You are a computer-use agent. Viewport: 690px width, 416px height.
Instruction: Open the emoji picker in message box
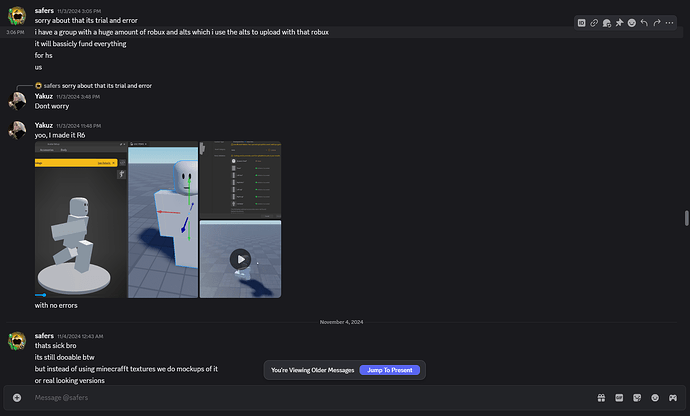tap(655, 398)
